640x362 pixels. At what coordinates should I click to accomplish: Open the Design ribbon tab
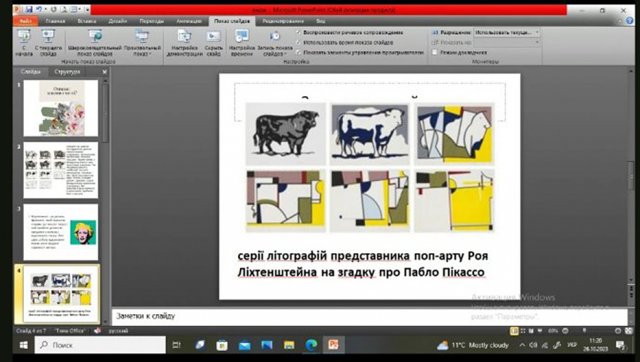118,21
